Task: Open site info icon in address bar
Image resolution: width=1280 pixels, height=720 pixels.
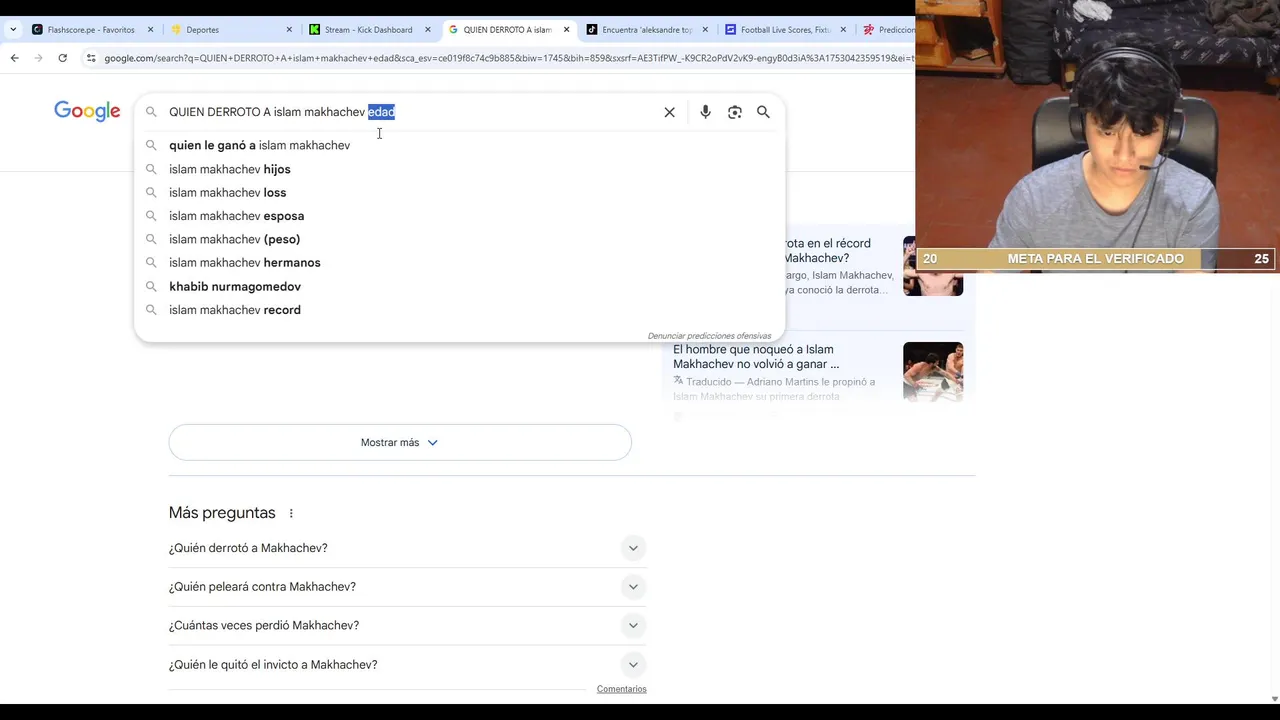Action: pyautogui.click(x=92, y=58)
